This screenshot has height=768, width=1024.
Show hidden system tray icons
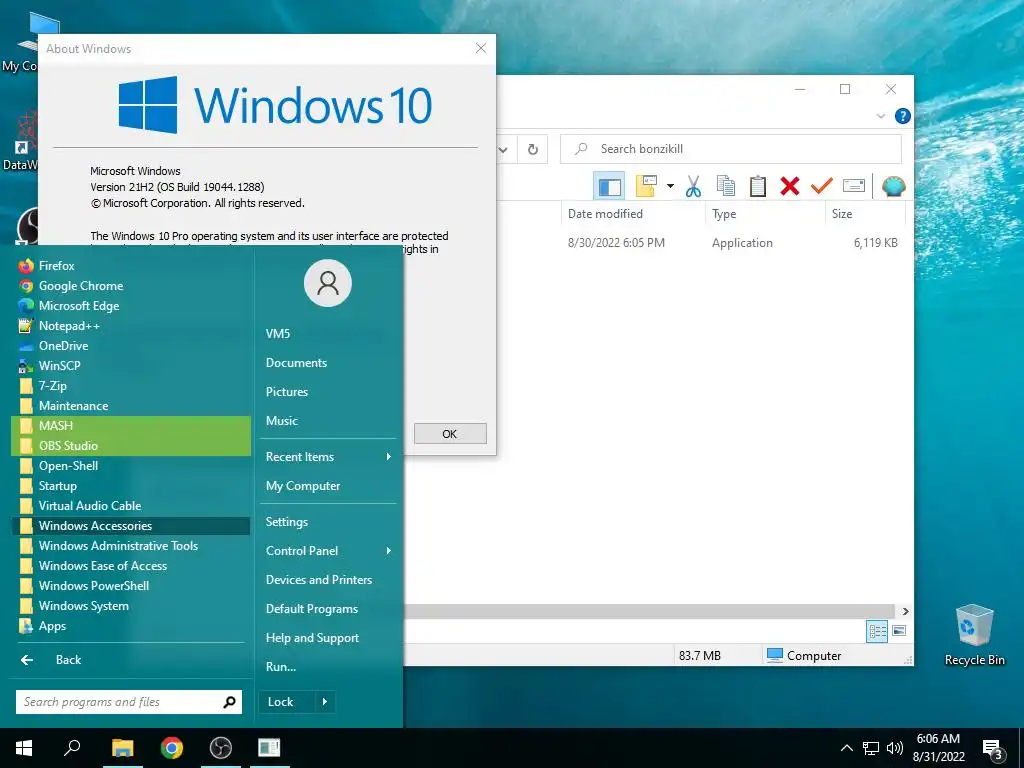pyautogui.click(x=846, y=748)
